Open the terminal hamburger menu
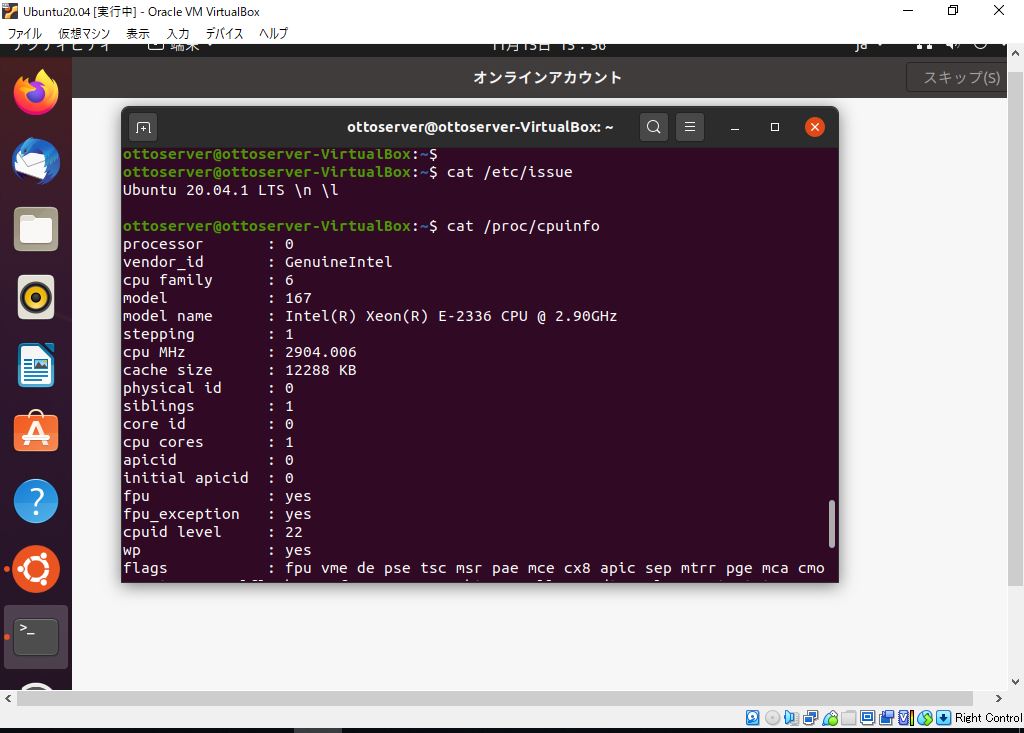1024x733 pixels. click(x=689, y=127)
